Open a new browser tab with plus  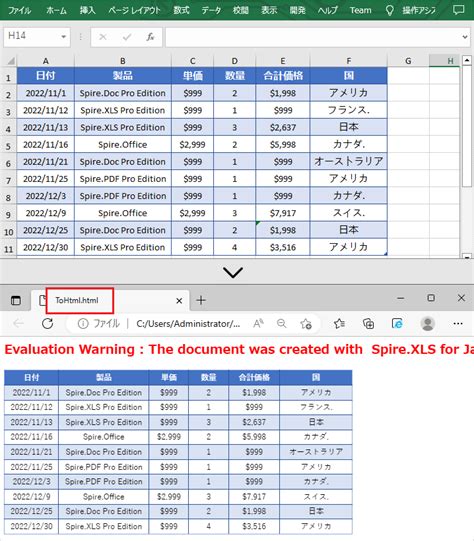click(201, 301)
